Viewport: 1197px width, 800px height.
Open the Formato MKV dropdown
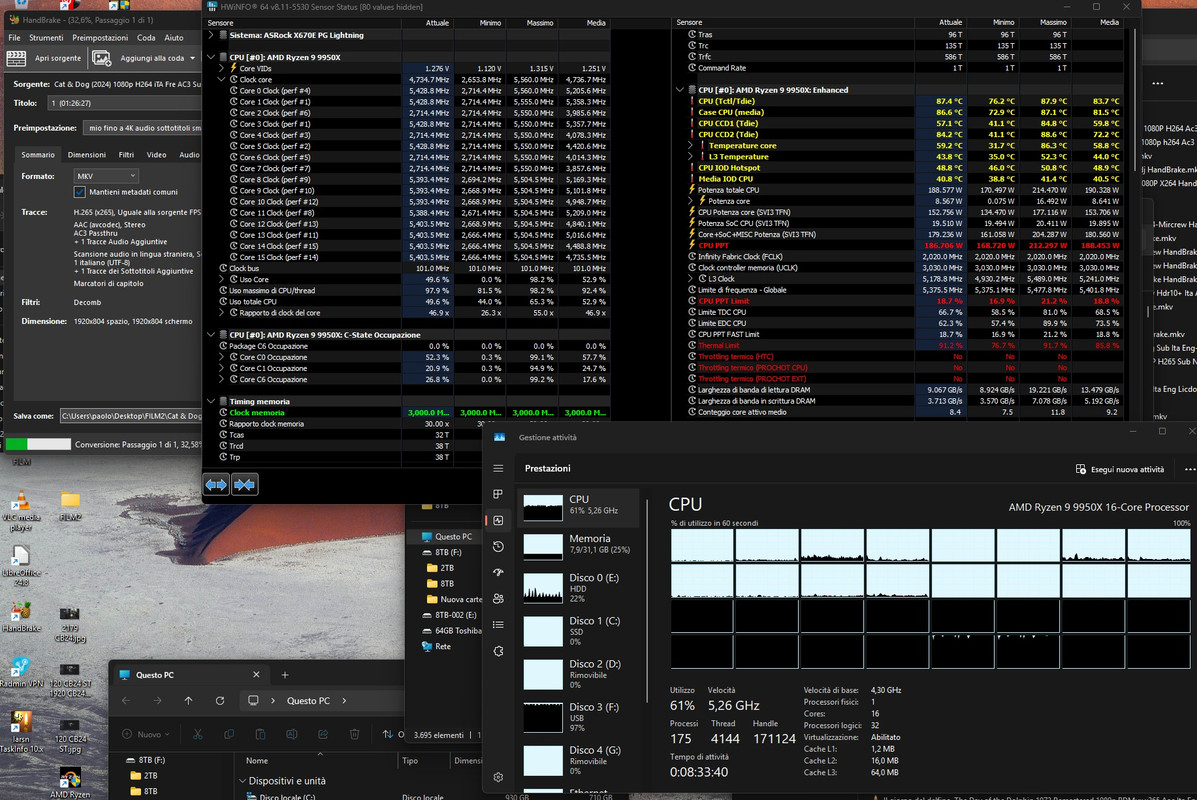(105, 176)
